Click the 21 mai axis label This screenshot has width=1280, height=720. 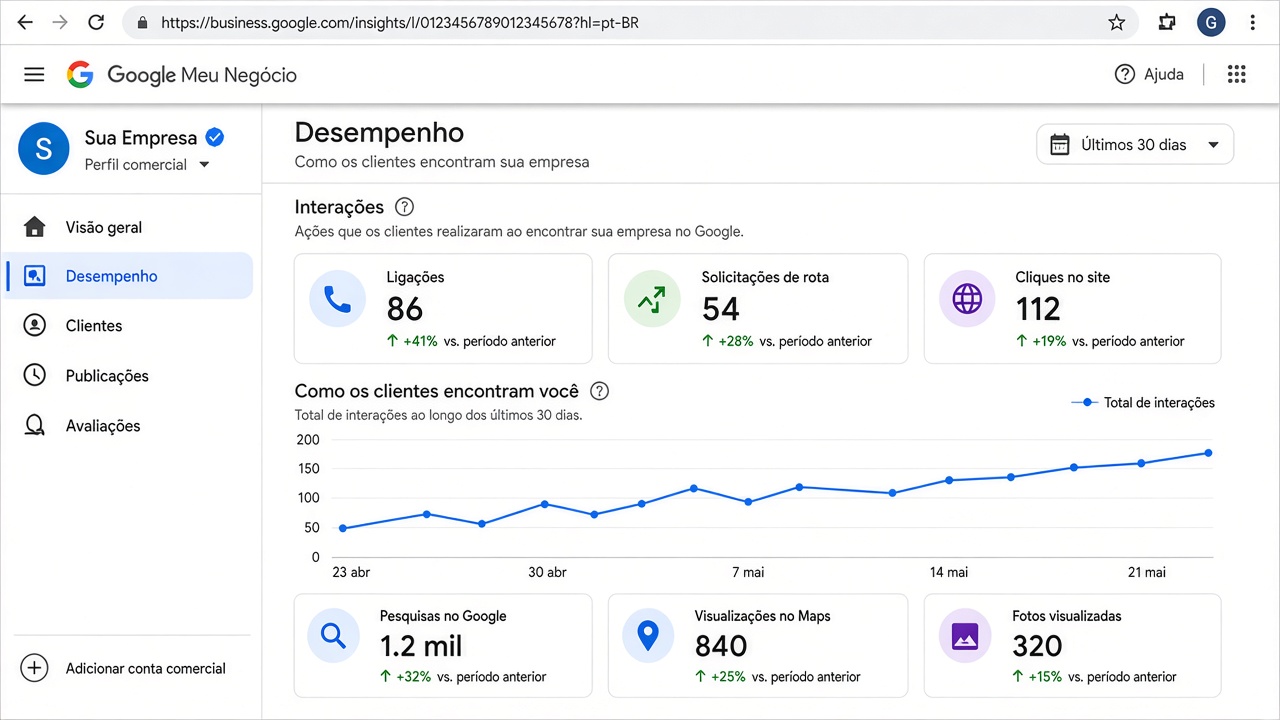click(x=1147, y=572)
